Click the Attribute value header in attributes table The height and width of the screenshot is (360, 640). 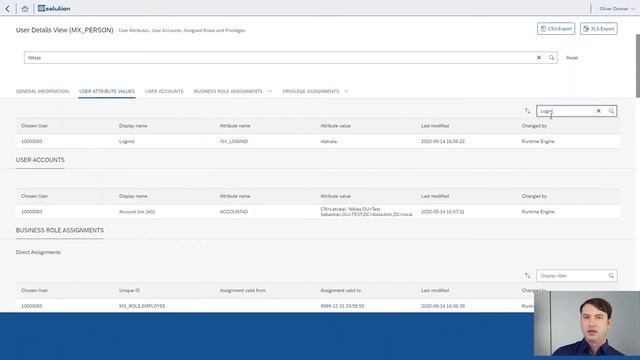(x=336, y=126)
